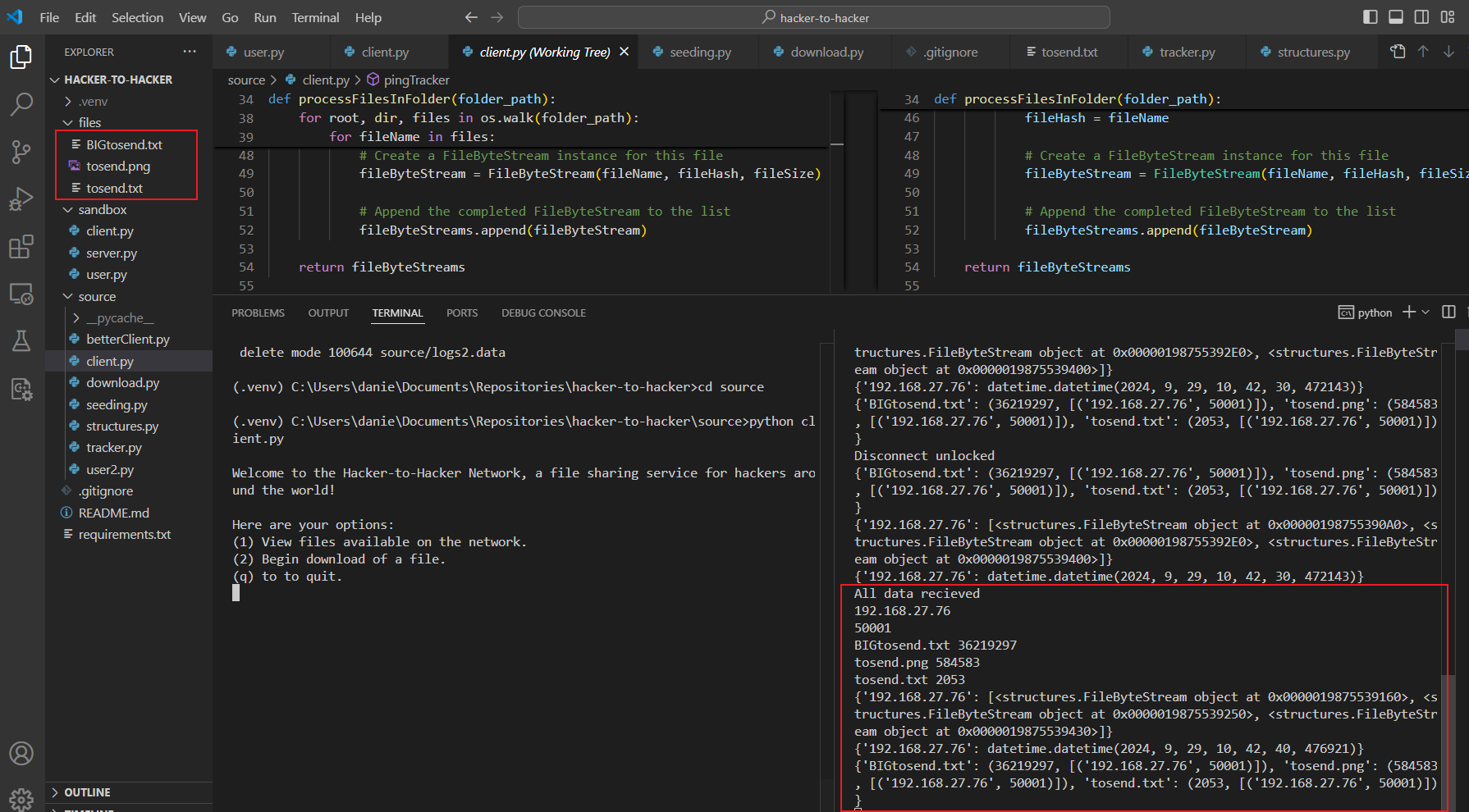
Task: Open the Accounts icon in activity bar
Action: coord(21,753)
